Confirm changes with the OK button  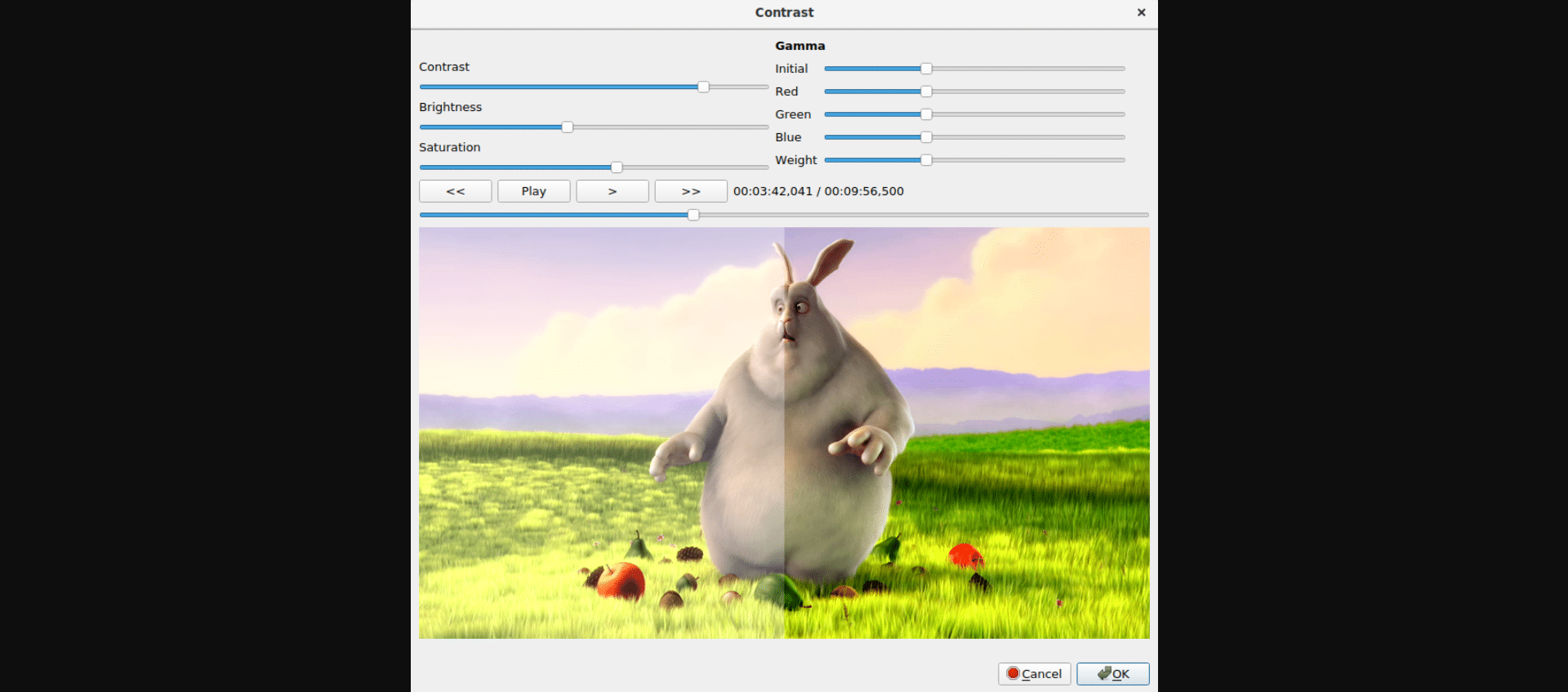pyautogui.click(x=1113, y=674)
